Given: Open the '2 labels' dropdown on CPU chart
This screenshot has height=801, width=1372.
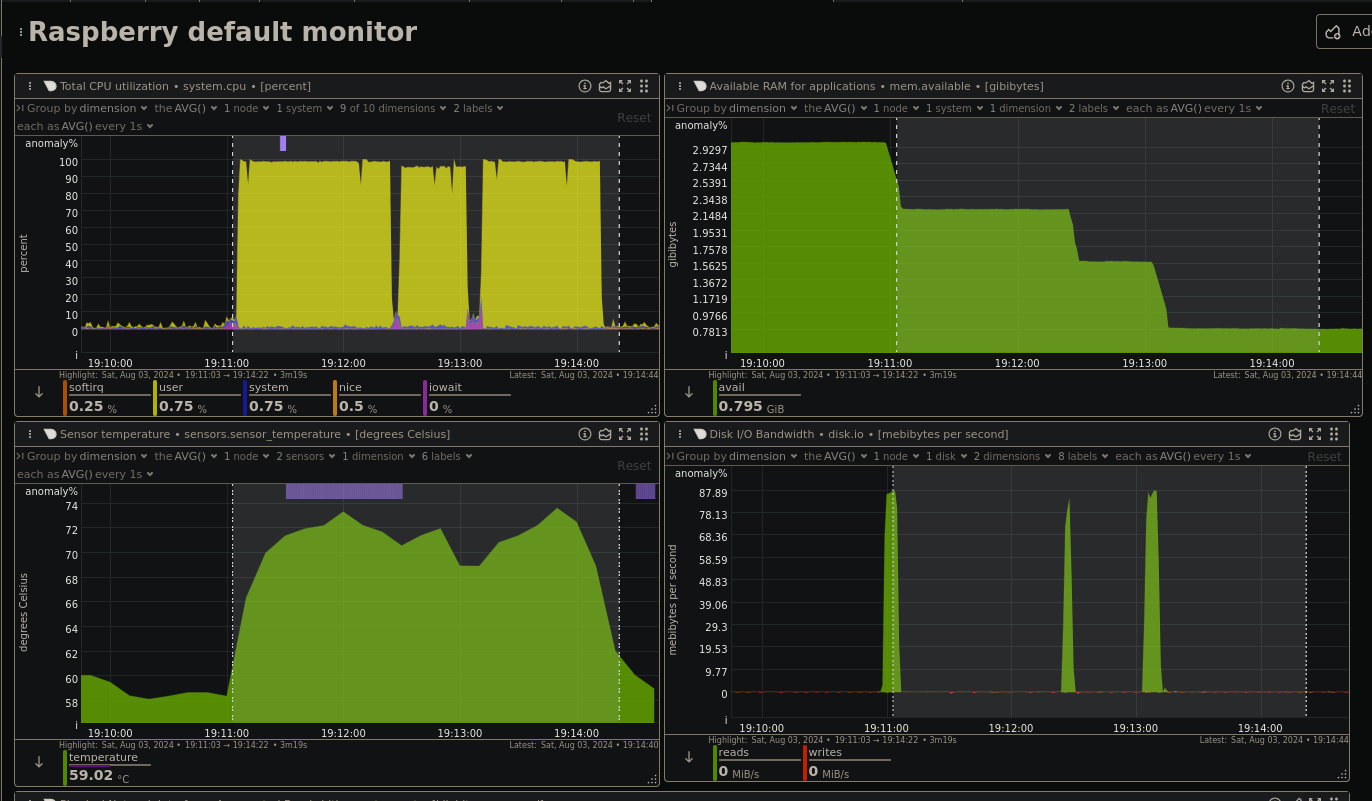Looking at the screenshot, I should coord(478,108).
